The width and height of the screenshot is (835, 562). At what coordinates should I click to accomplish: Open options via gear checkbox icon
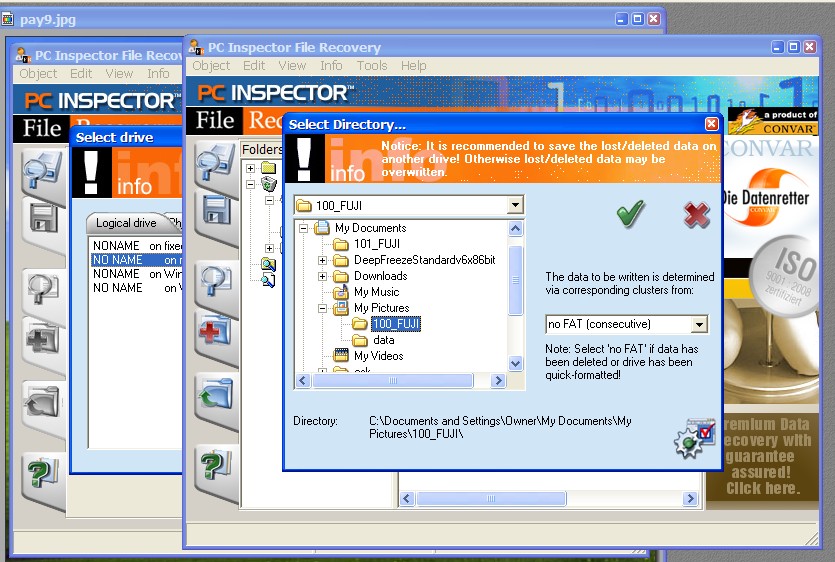click(694, 438)
